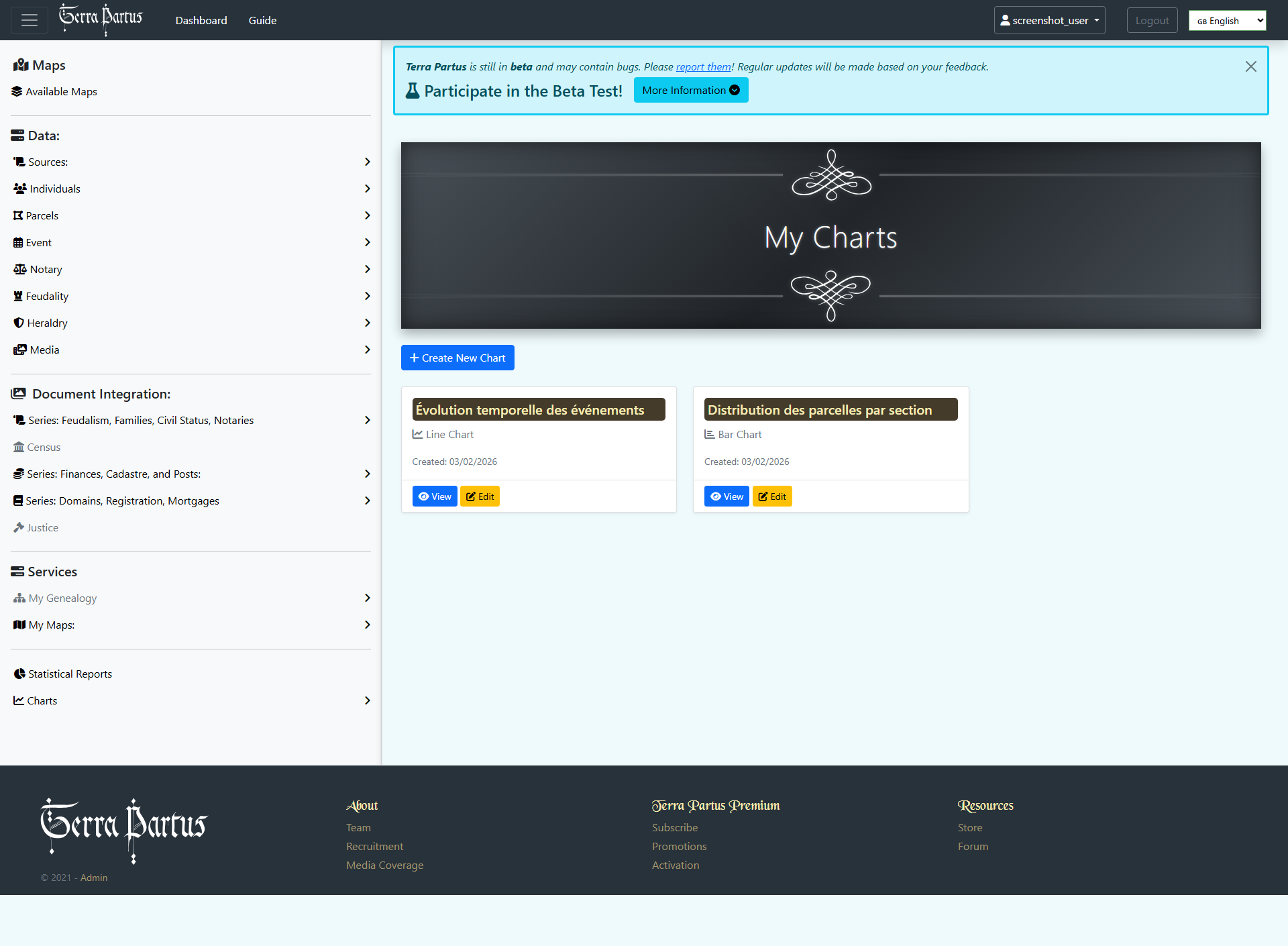1288x946 pixels.
Task: Edit the Distribution des parcelles chart
Action: pyautogui.click(x=772, y=496)
